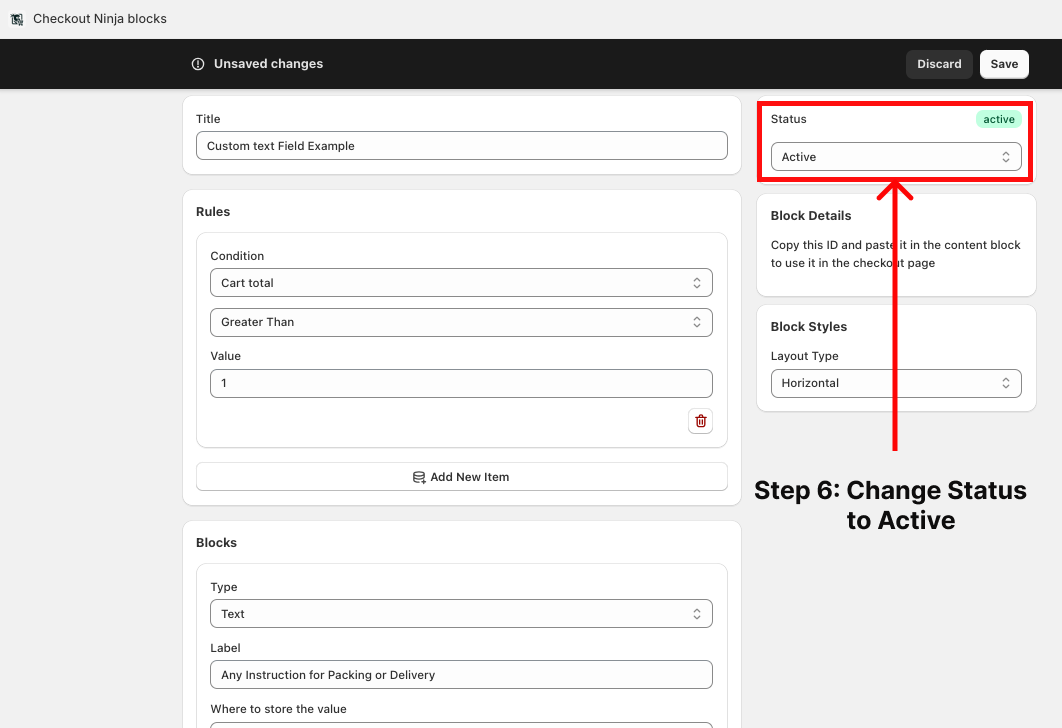The width and height of the screenshot is (1062, 728).
Task: Expand the Greater Than operator dropdown
Action: pyautogui.click(x=461, y=322)
